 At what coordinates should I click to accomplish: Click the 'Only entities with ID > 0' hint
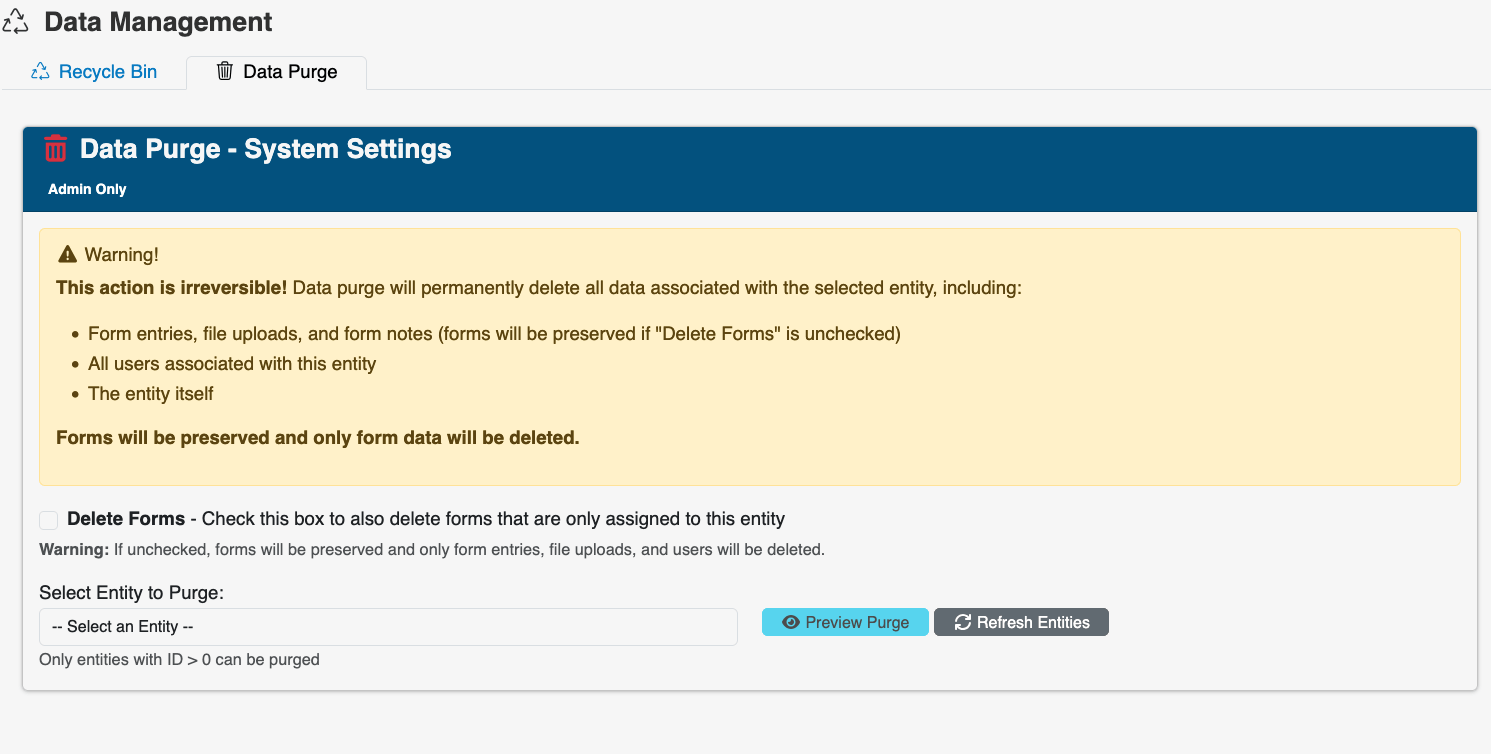coord(179,660)
